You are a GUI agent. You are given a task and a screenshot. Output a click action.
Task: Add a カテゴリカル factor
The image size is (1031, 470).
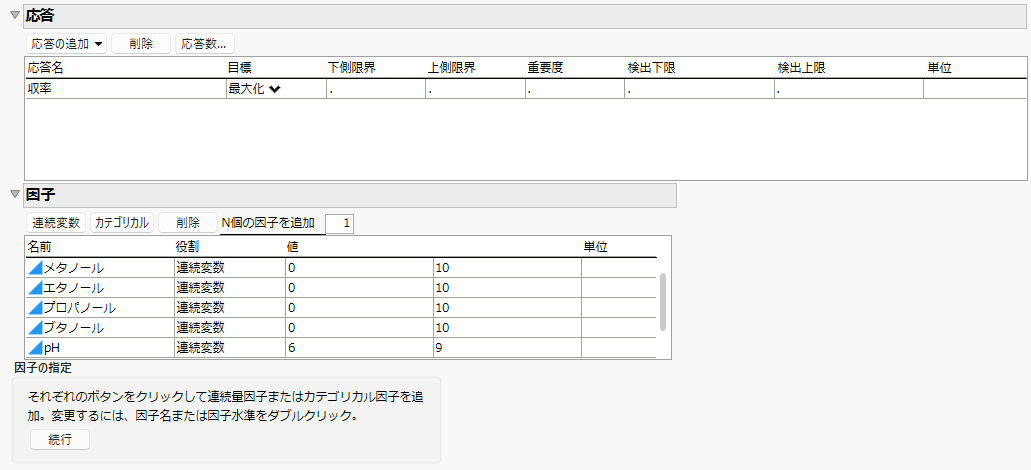[122, 223]
